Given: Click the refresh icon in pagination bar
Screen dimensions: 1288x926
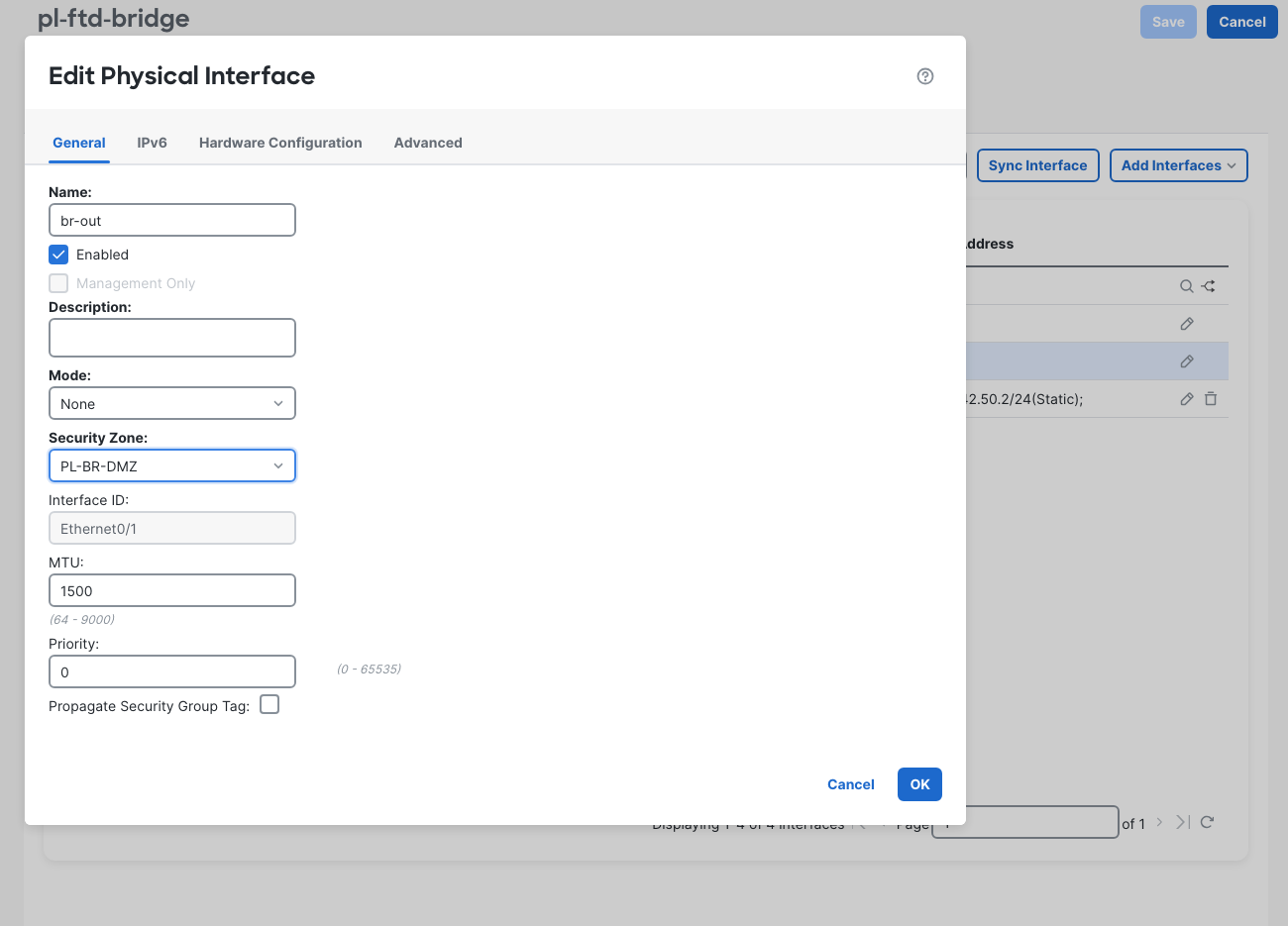Looking at the screenshot, I should click(x=1207, y=822).
